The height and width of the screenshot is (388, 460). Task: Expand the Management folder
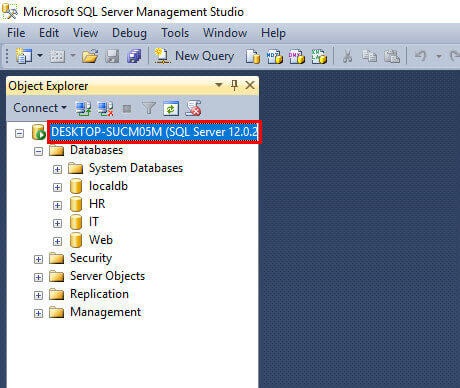(38, 314)
